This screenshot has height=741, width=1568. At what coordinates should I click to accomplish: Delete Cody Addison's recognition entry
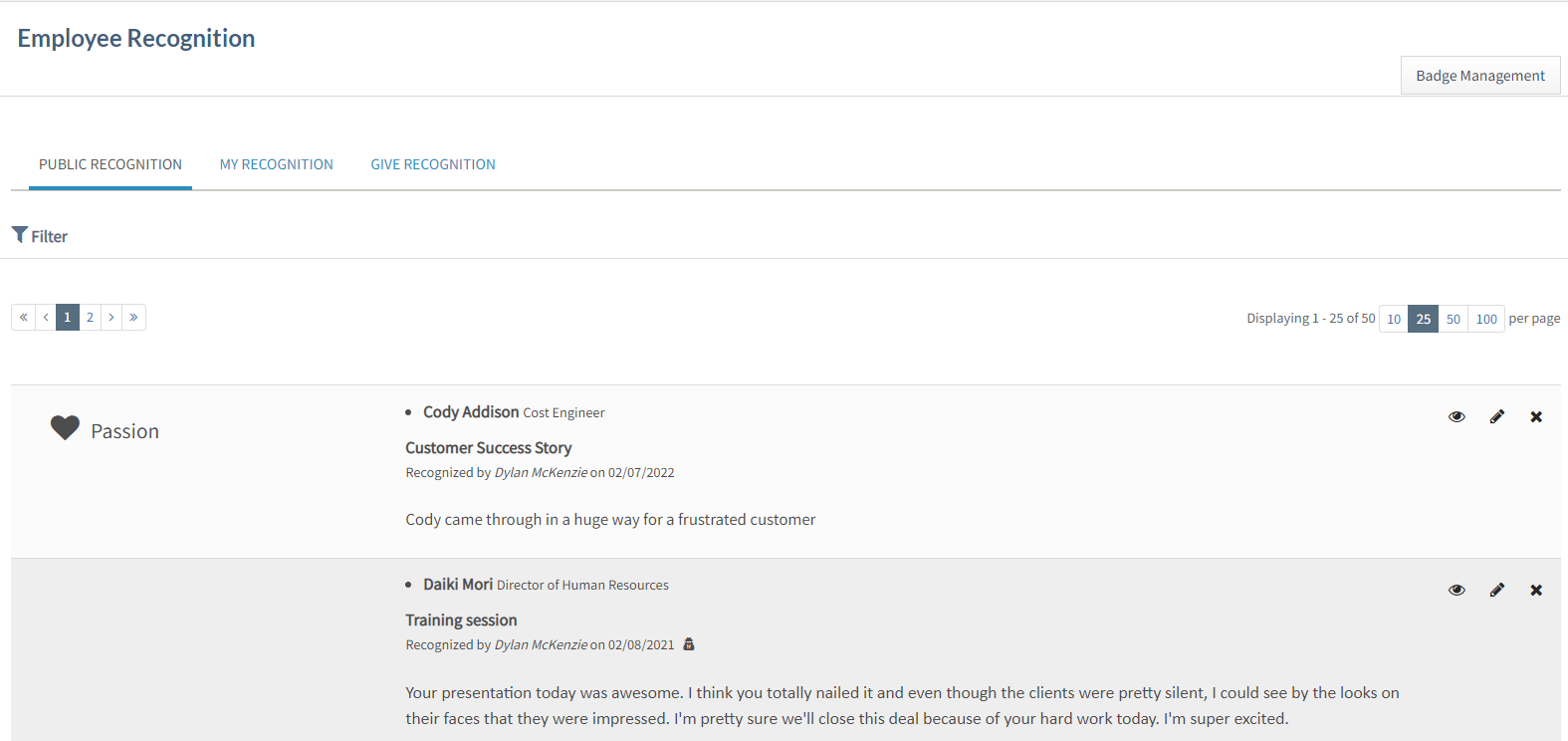pos(1536,417)
